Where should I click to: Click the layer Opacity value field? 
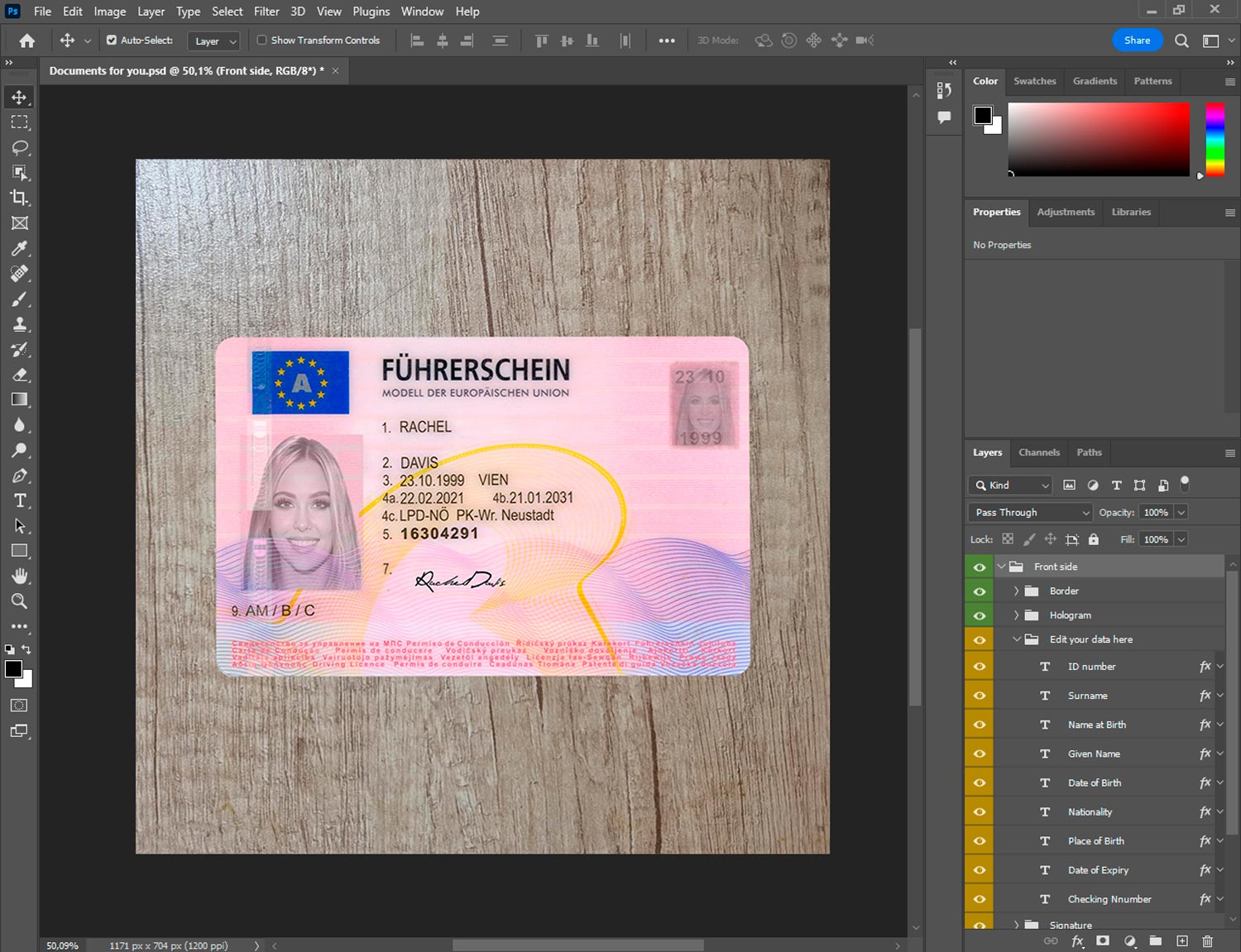(x=1156, y=513)
